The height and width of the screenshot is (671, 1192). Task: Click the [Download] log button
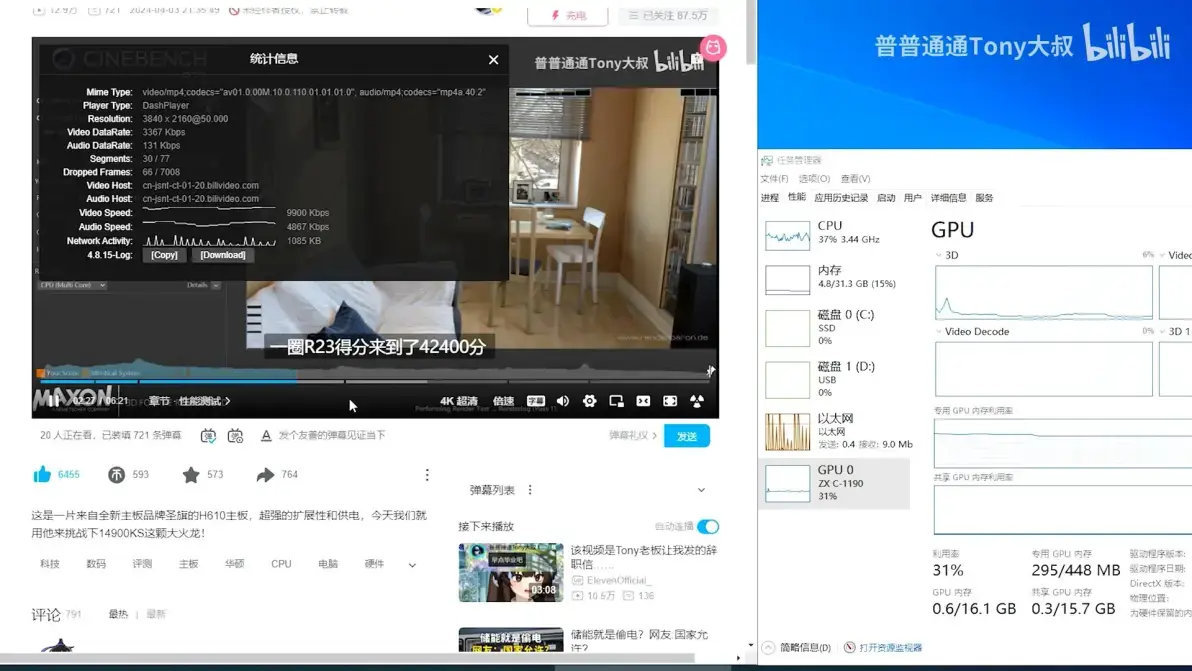point(223,255)
